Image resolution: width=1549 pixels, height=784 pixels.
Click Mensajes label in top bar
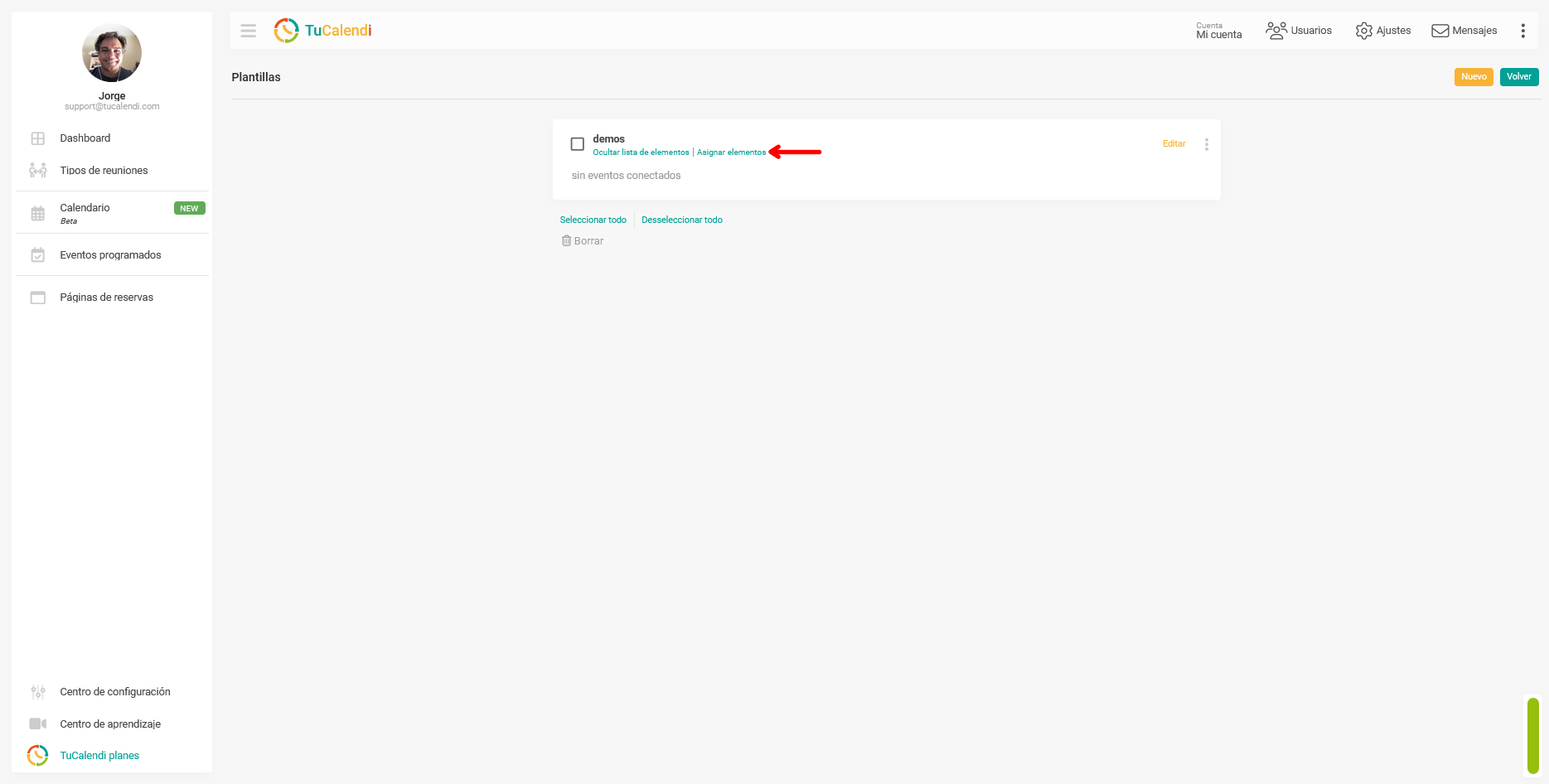point(1474,31)
